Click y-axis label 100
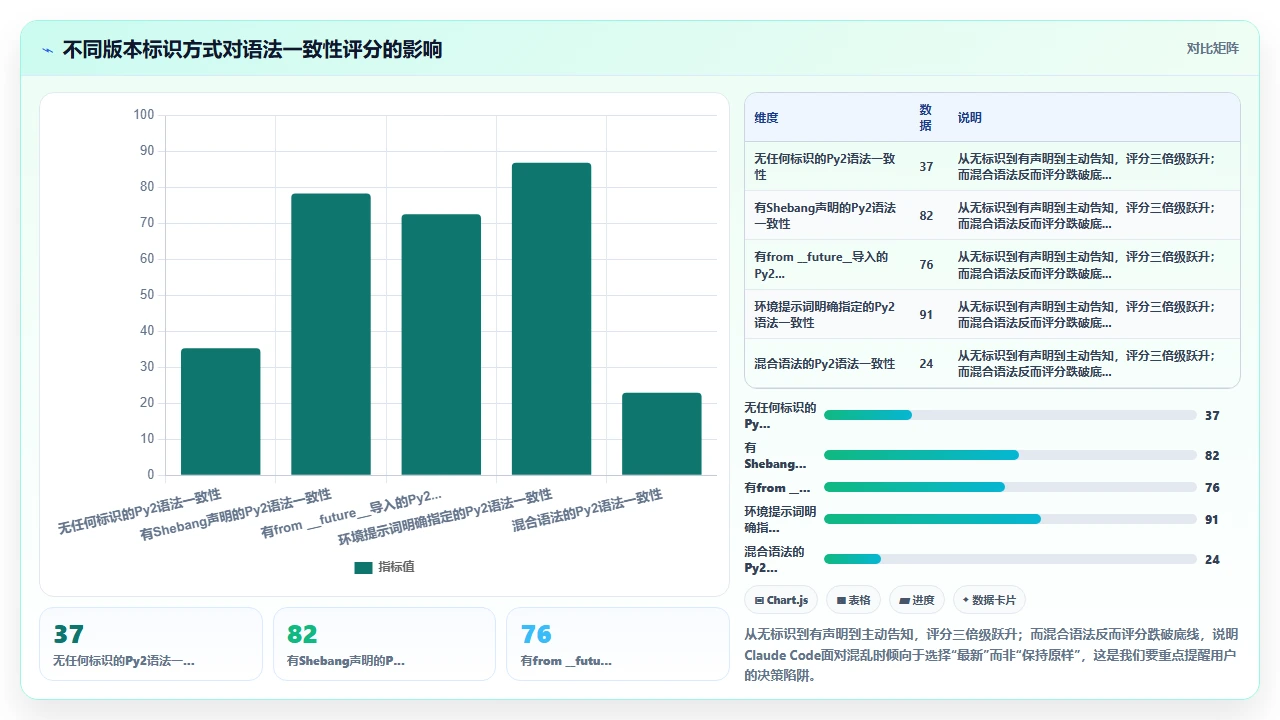 pyautogui.click(x=144, y=115)
